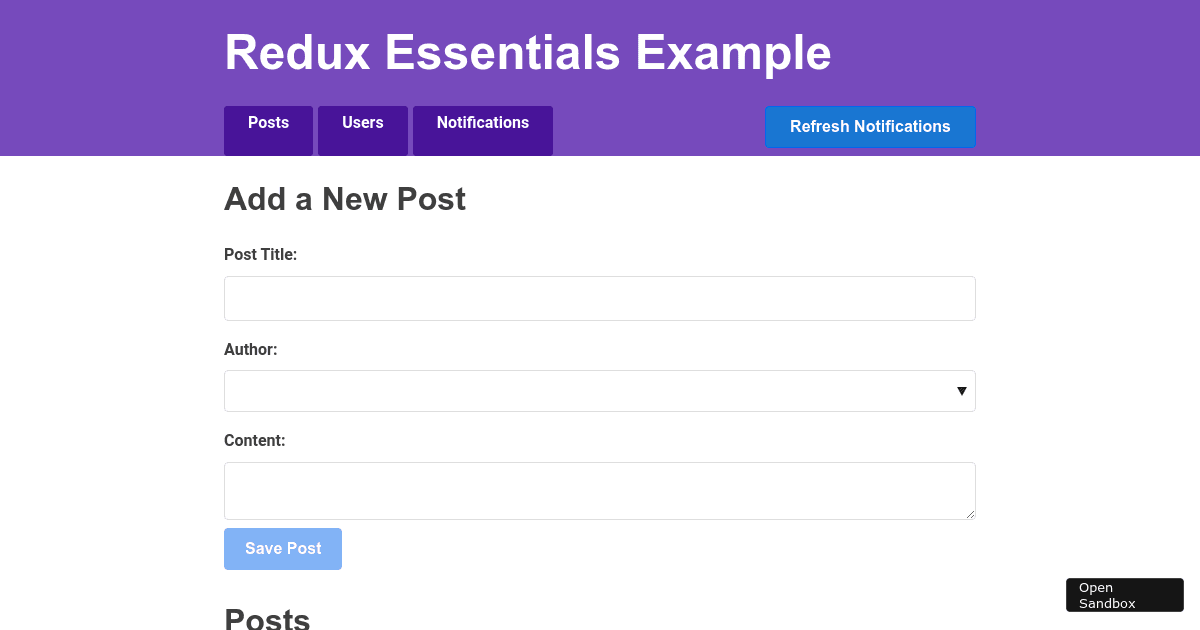Click the textarea resize handle
The width and height of the screenshot is (1200, 630).
[971, 516]
